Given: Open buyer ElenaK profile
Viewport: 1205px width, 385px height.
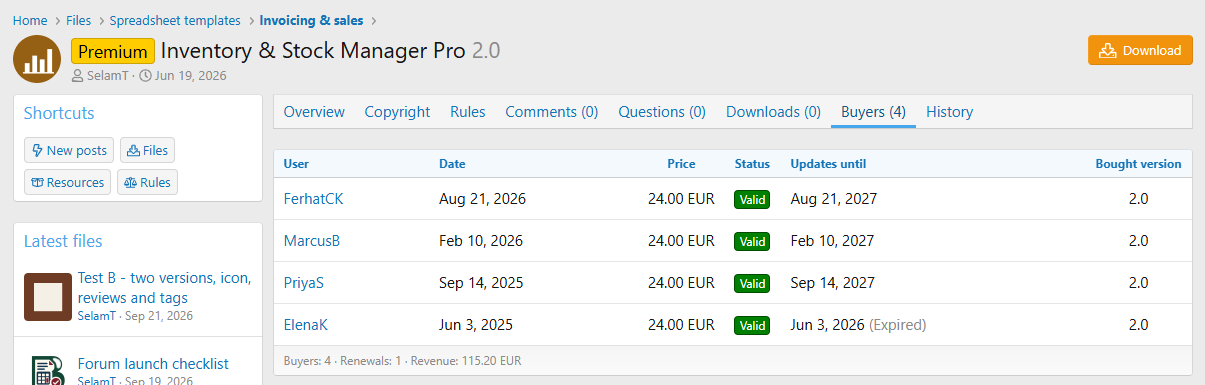Looking at the screenshot, I should (306, 325).
